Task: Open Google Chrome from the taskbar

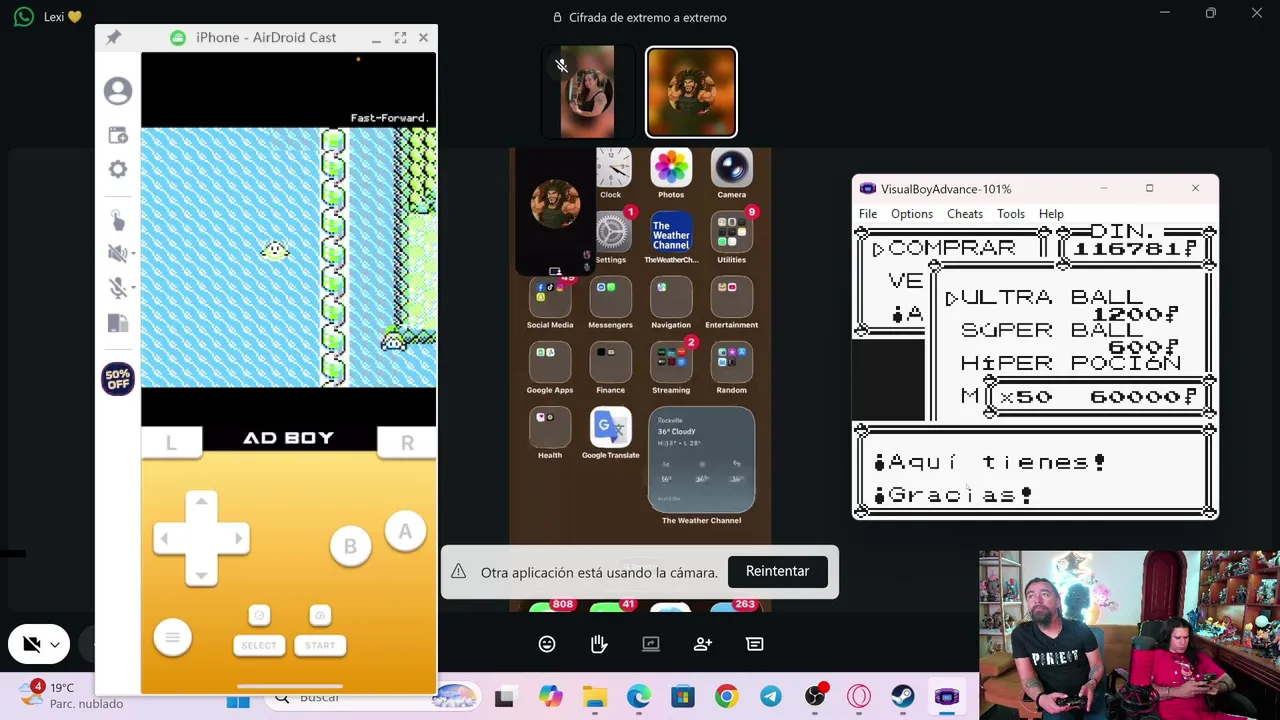Action: pyautogui.click(x=727, y=696)
